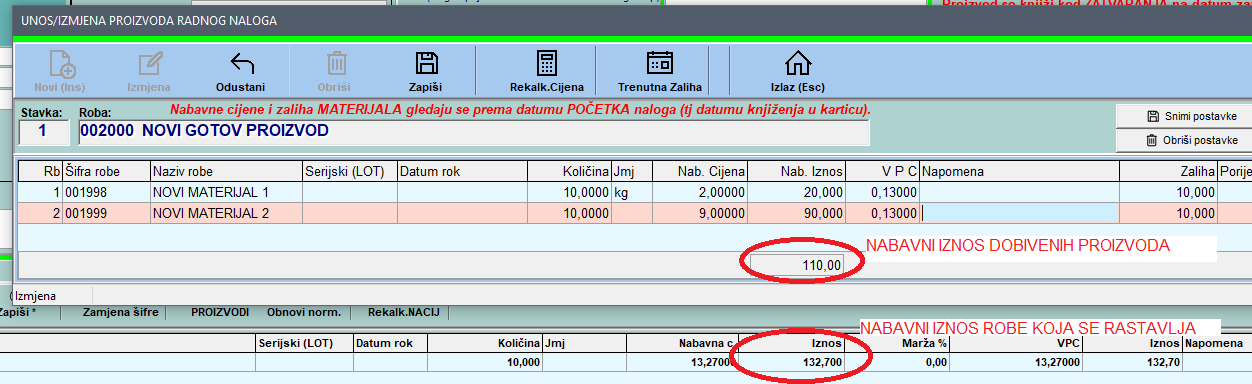Click Napomena cell of NOVI MATERIJAL 2

[x=1020, y=213]
